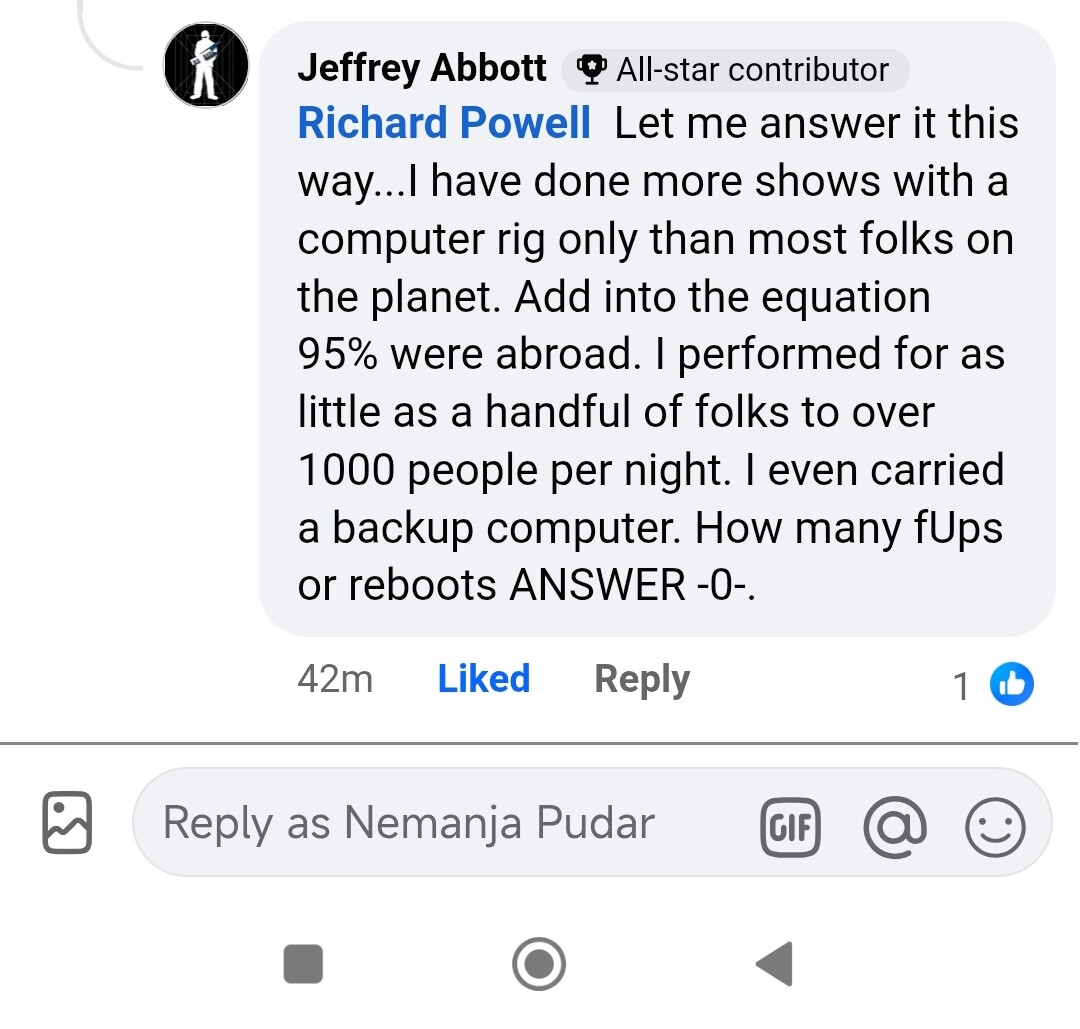Open the Richard Powell mention link

pyautogui.click(x=444, y=124)
